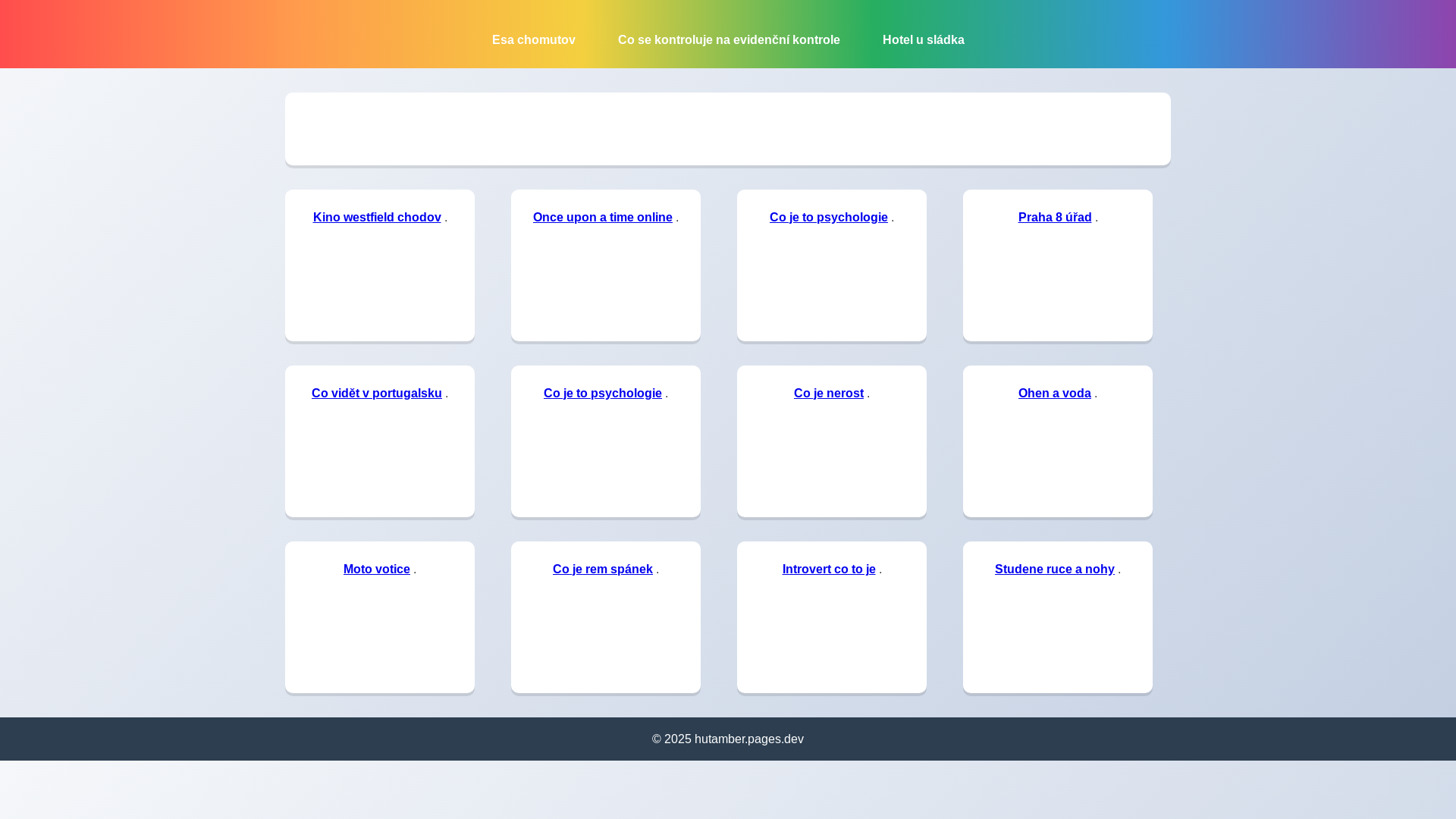Viewport: 1456px width, 819px height.
Task: Open the 'Moto votice' link
Action: point(376,569)
